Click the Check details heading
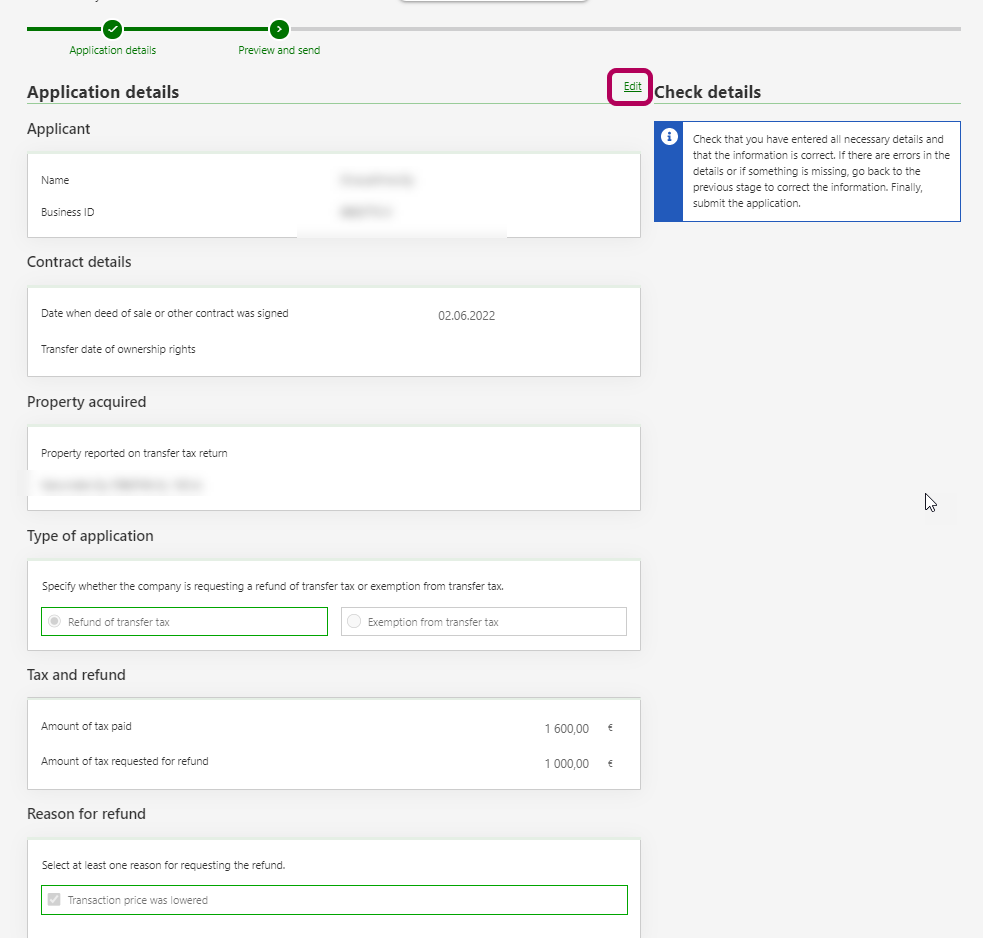Viewport: 983px width, 938px height. click(x=707, y=92)
